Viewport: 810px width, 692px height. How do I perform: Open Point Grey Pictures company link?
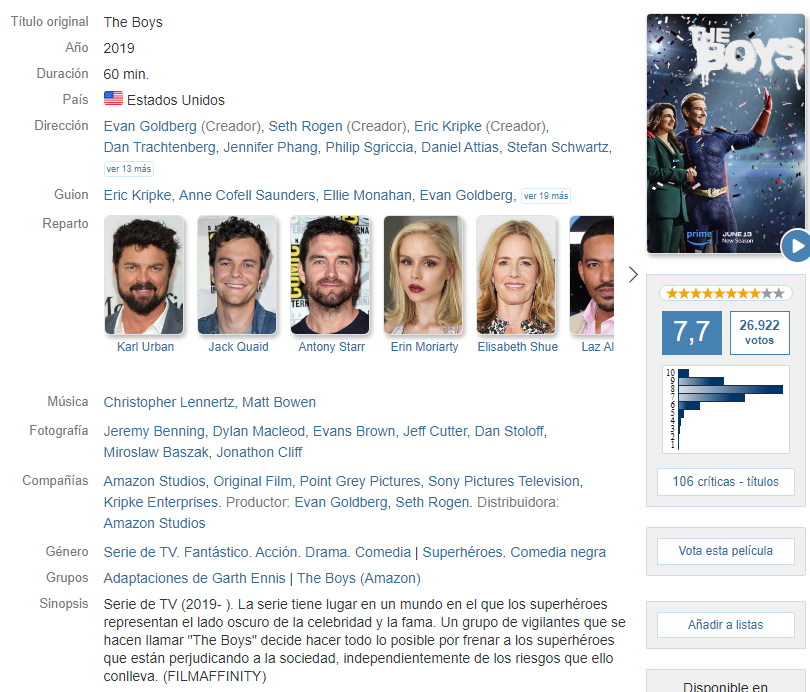(360, 481)
